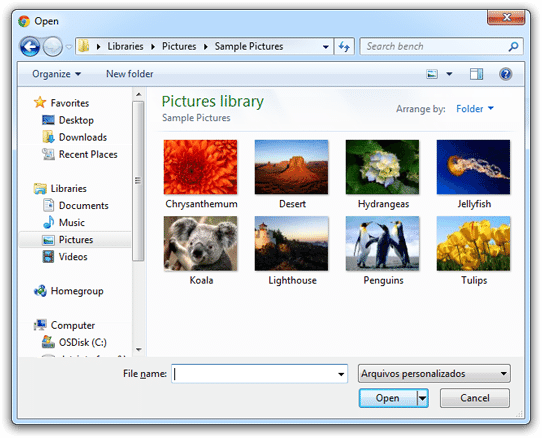Open the recent locations dropdown arrow
This screenshot has height=438, width=542.
[x=69, y=47]
